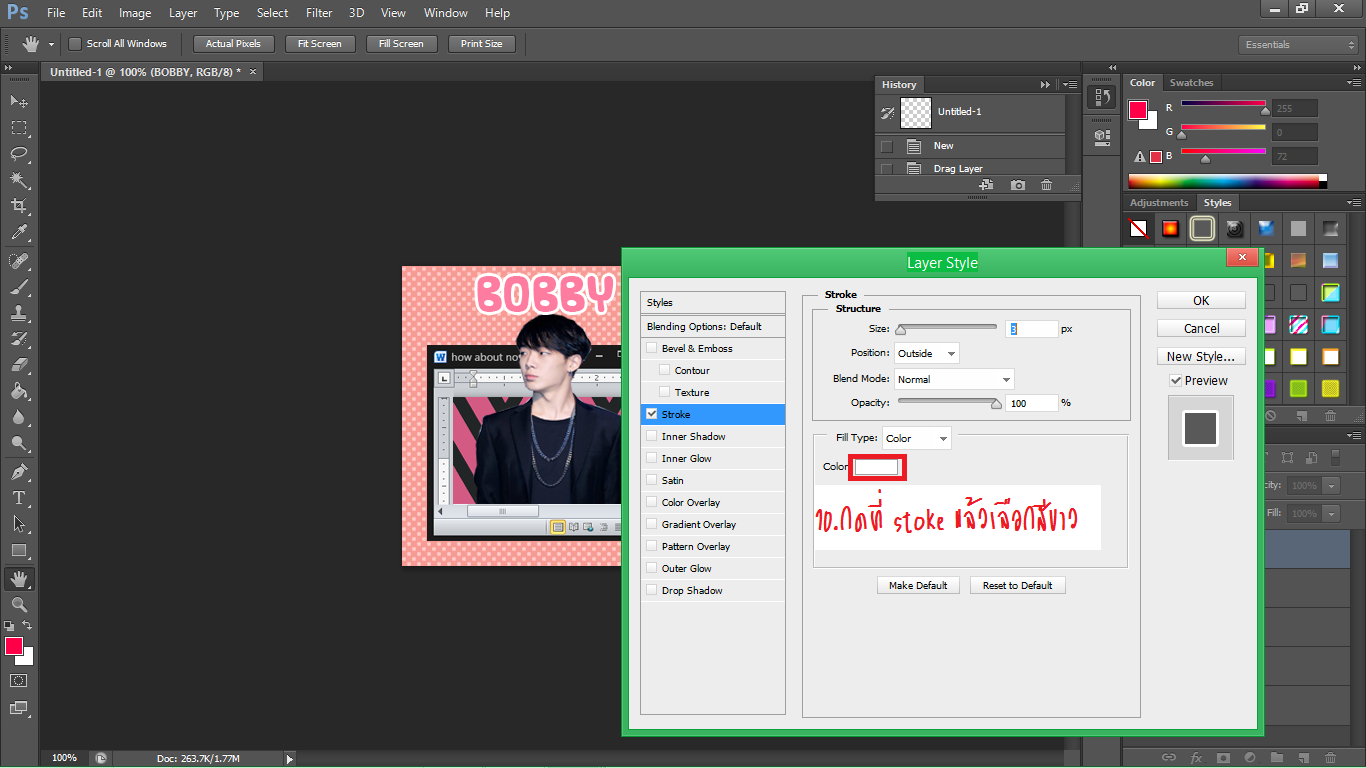Enable the Contour checkbox
This screenshot has height=768, width=1366.
click(665, 370)
